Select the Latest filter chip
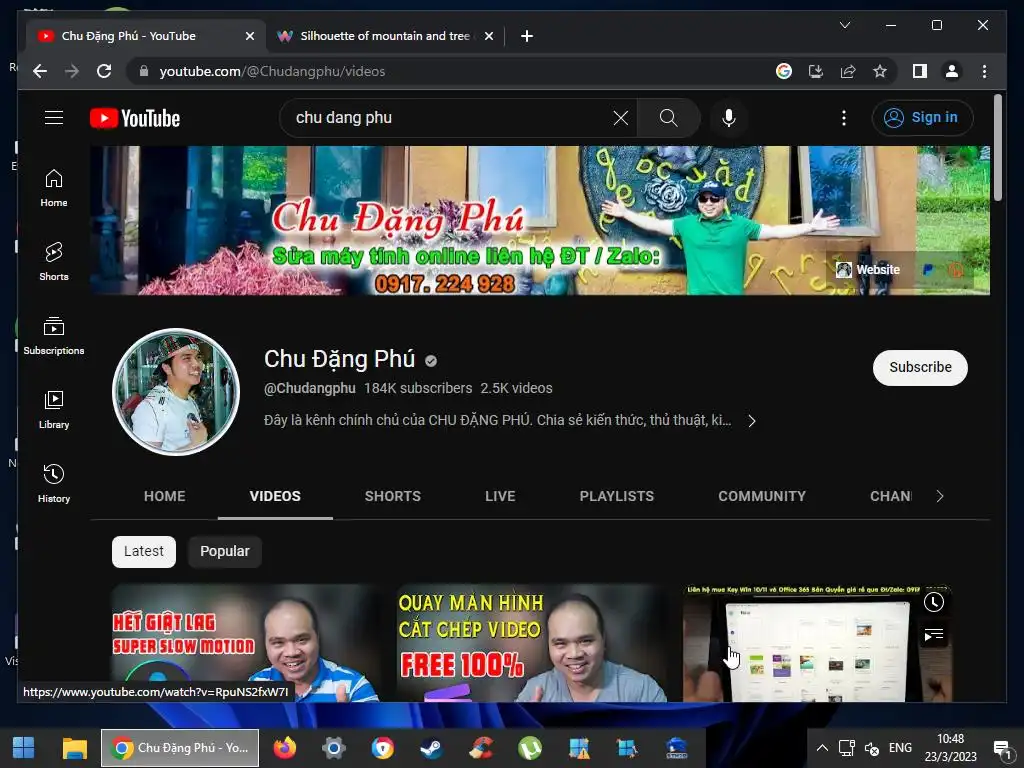The height and width of the screenshot is (768, 1024). coord(144,551)
